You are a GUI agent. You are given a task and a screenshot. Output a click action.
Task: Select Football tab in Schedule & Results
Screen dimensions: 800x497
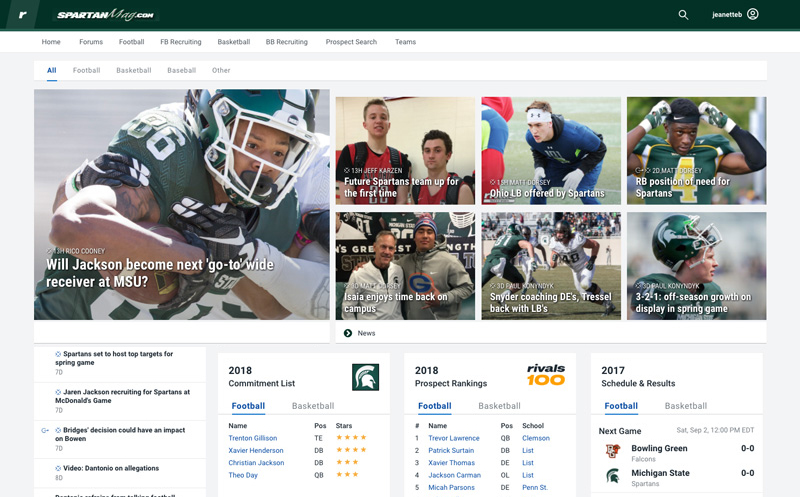[x=621, y=406]
